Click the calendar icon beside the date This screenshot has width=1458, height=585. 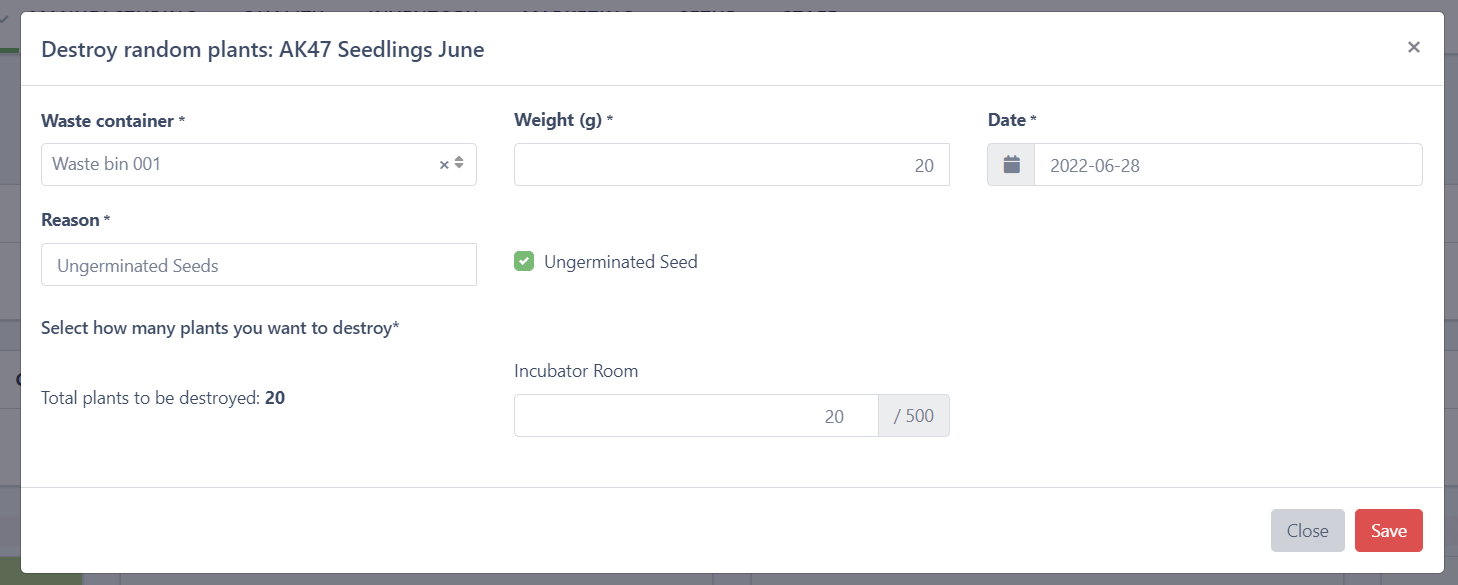pos(1011,165)
